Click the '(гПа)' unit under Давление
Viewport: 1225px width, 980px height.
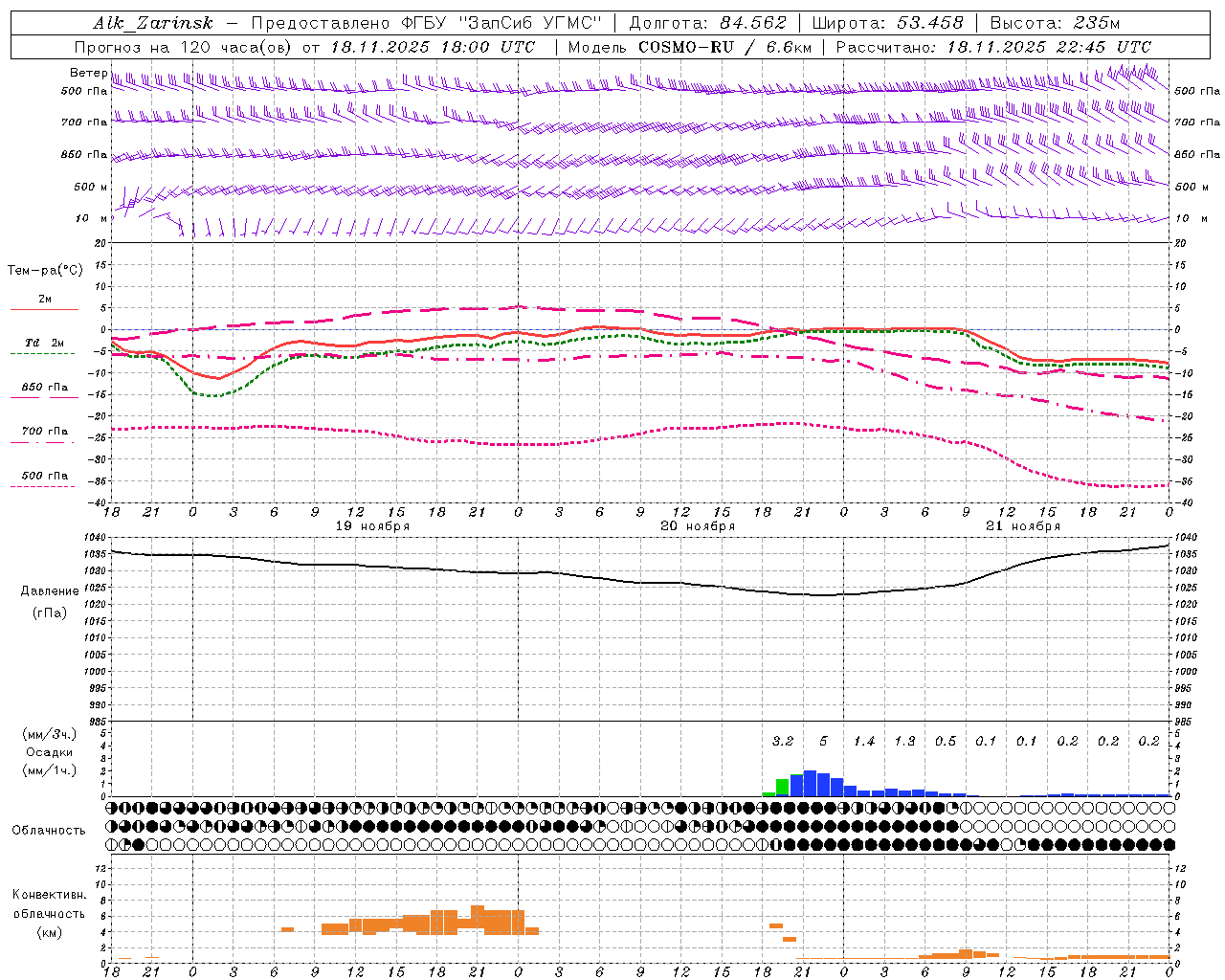tap(50, 613)
